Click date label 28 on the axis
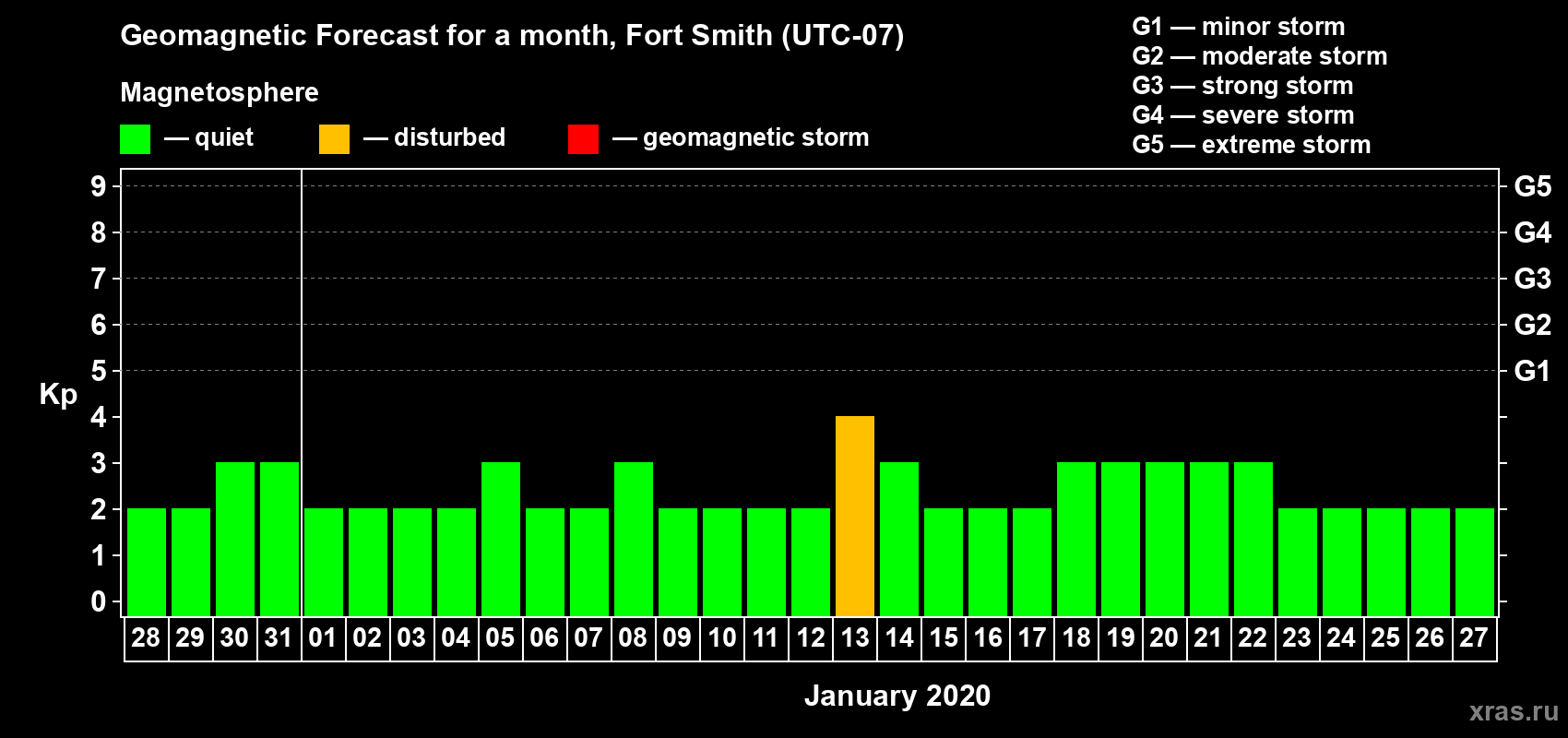The image size is (1568, 738). 146,637
